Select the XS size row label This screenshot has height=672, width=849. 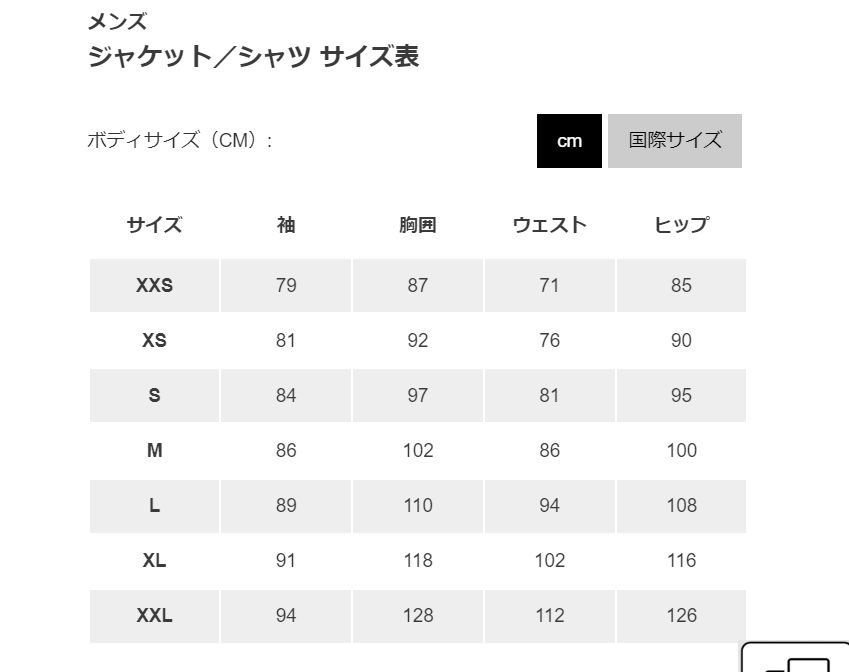(x=154, y=341)
